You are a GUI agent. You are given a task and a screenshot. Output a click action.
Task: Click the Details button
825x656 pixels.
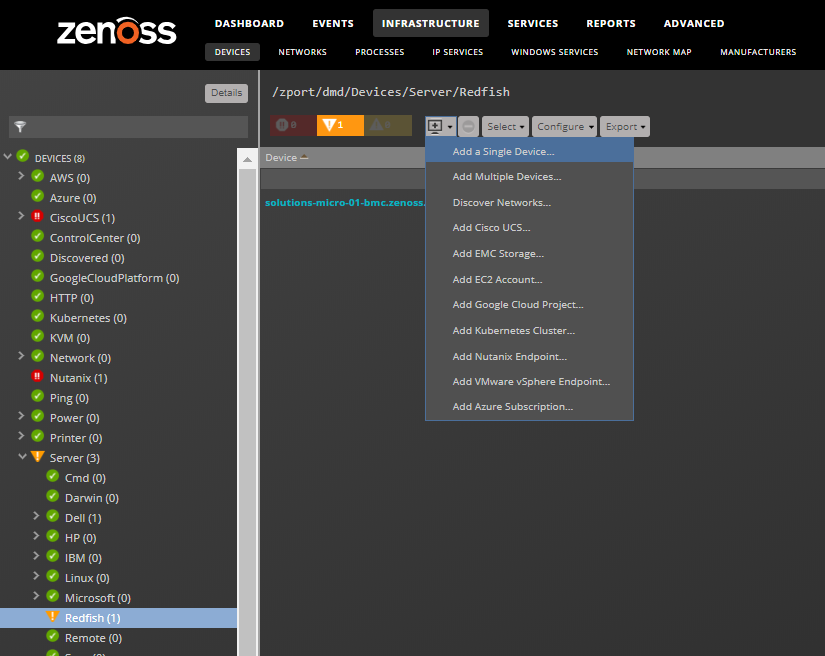[x=226, y=93]
